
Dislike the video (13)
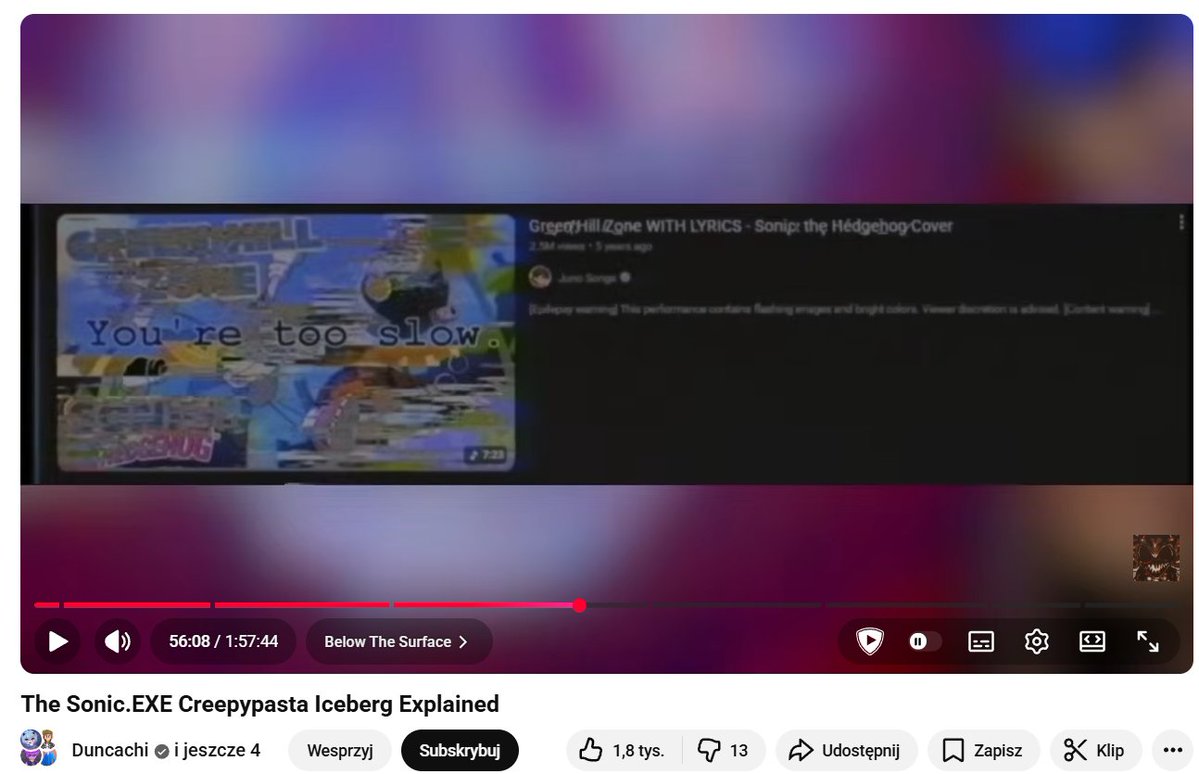[723, 750]
